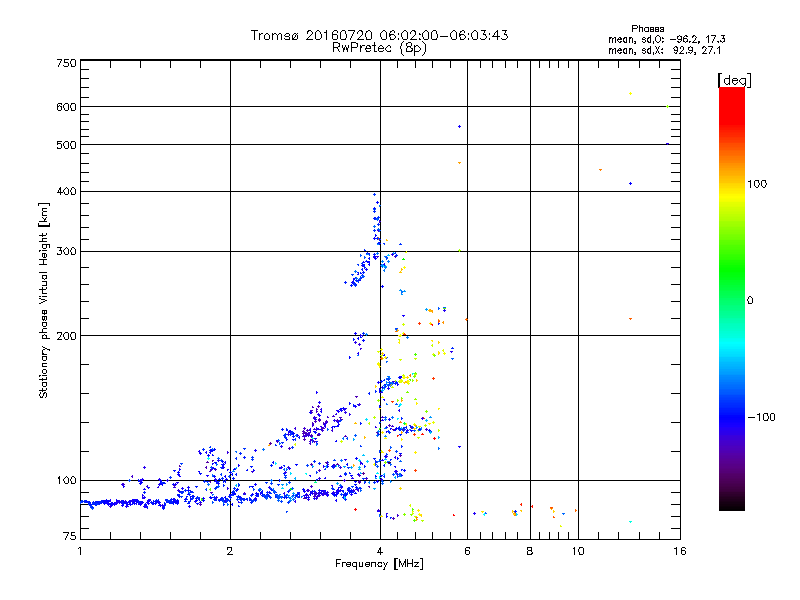Viewport: 800px width, 600px height.
Task: Click the plot title 'Tromsø 20160720 06:02:00-06:03:43'
Action: pyautogui.click(x=379, y=35)
